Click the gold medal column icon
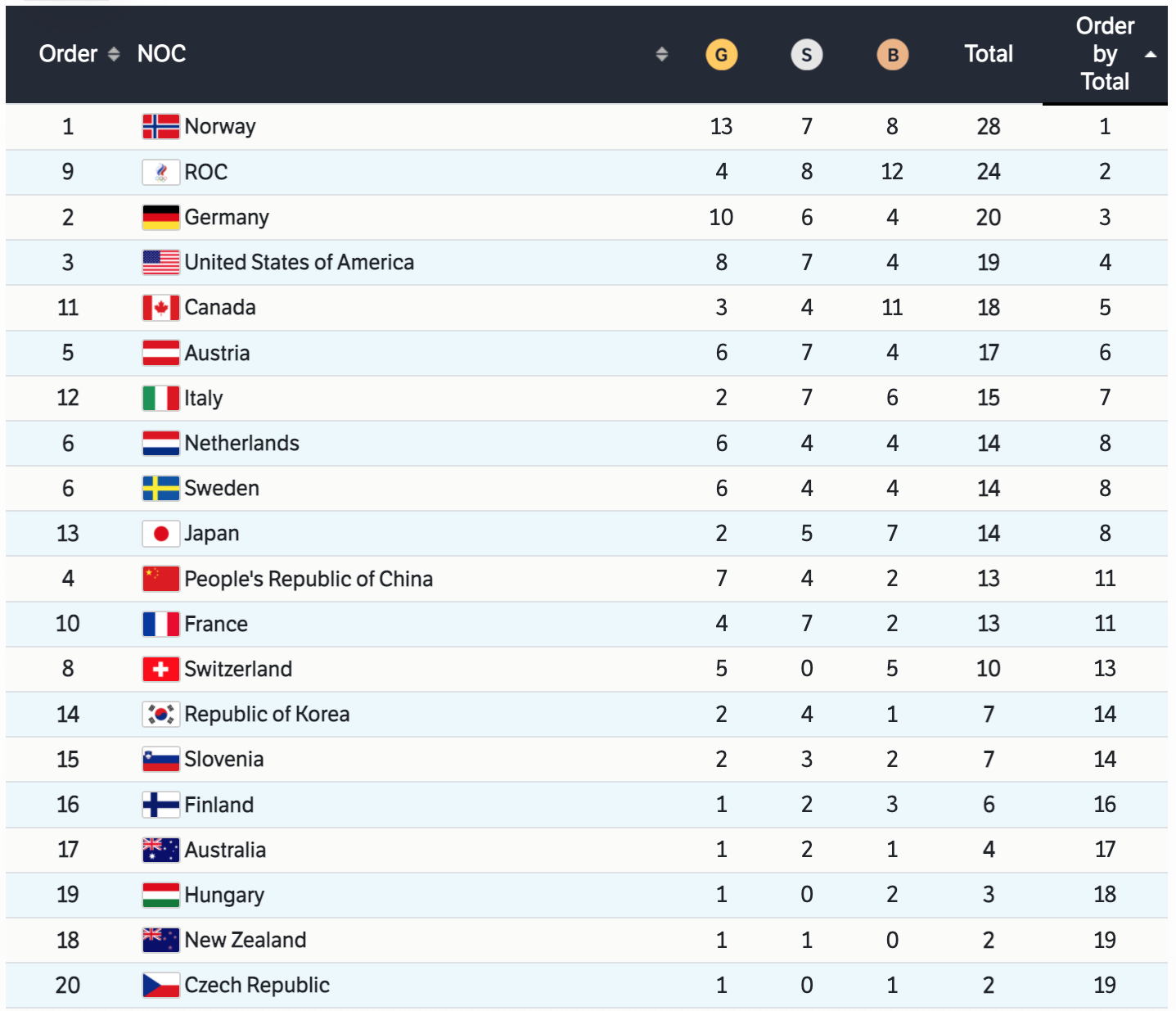 click(721, 55)
